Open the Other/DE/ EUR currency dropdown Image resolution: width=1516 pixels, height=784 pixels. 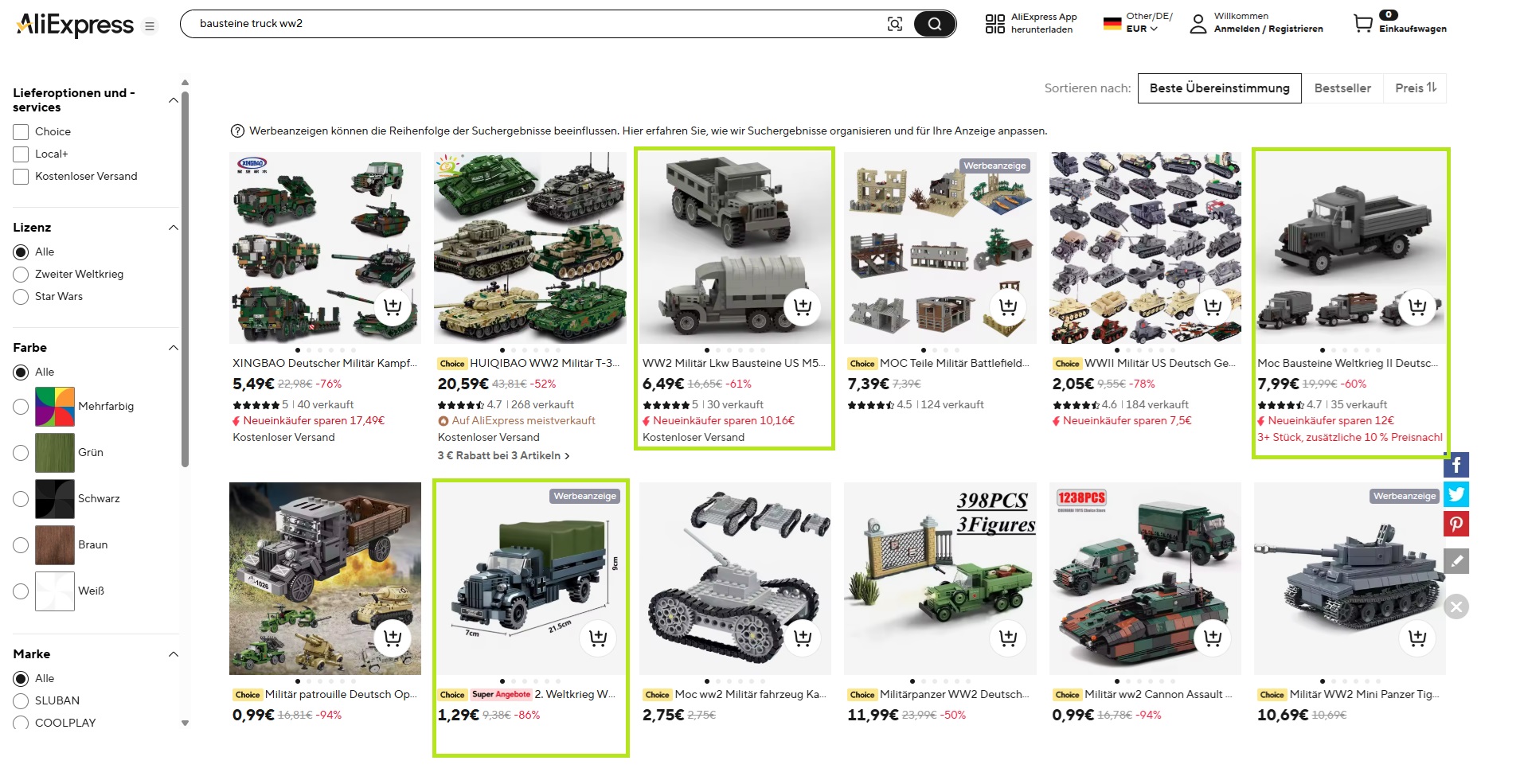[x=1138, y=22]
